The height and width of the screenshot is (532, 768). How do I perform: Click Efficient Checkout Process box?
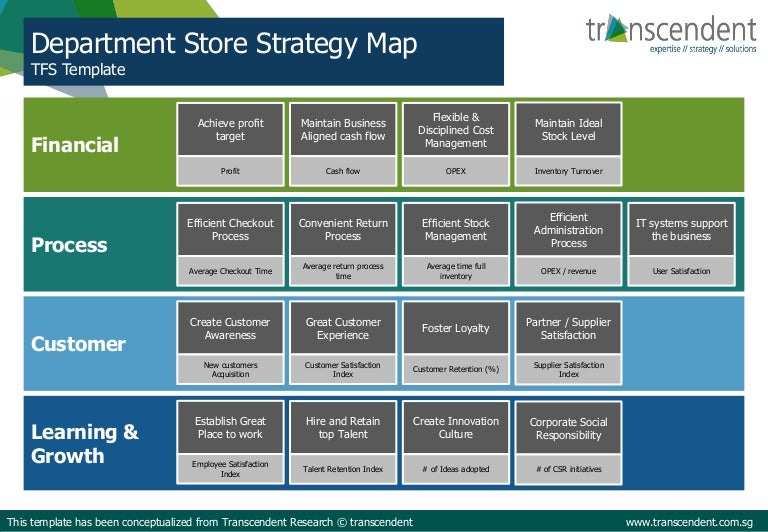(230, 229)
